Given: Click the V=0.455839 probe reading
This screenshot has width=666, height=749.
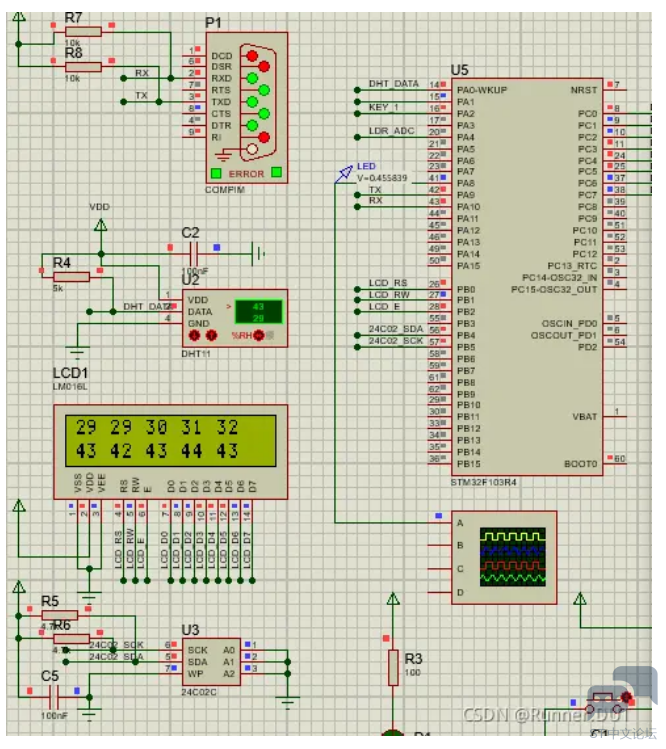Looking at the screenshot, I should tap(382, 178).
